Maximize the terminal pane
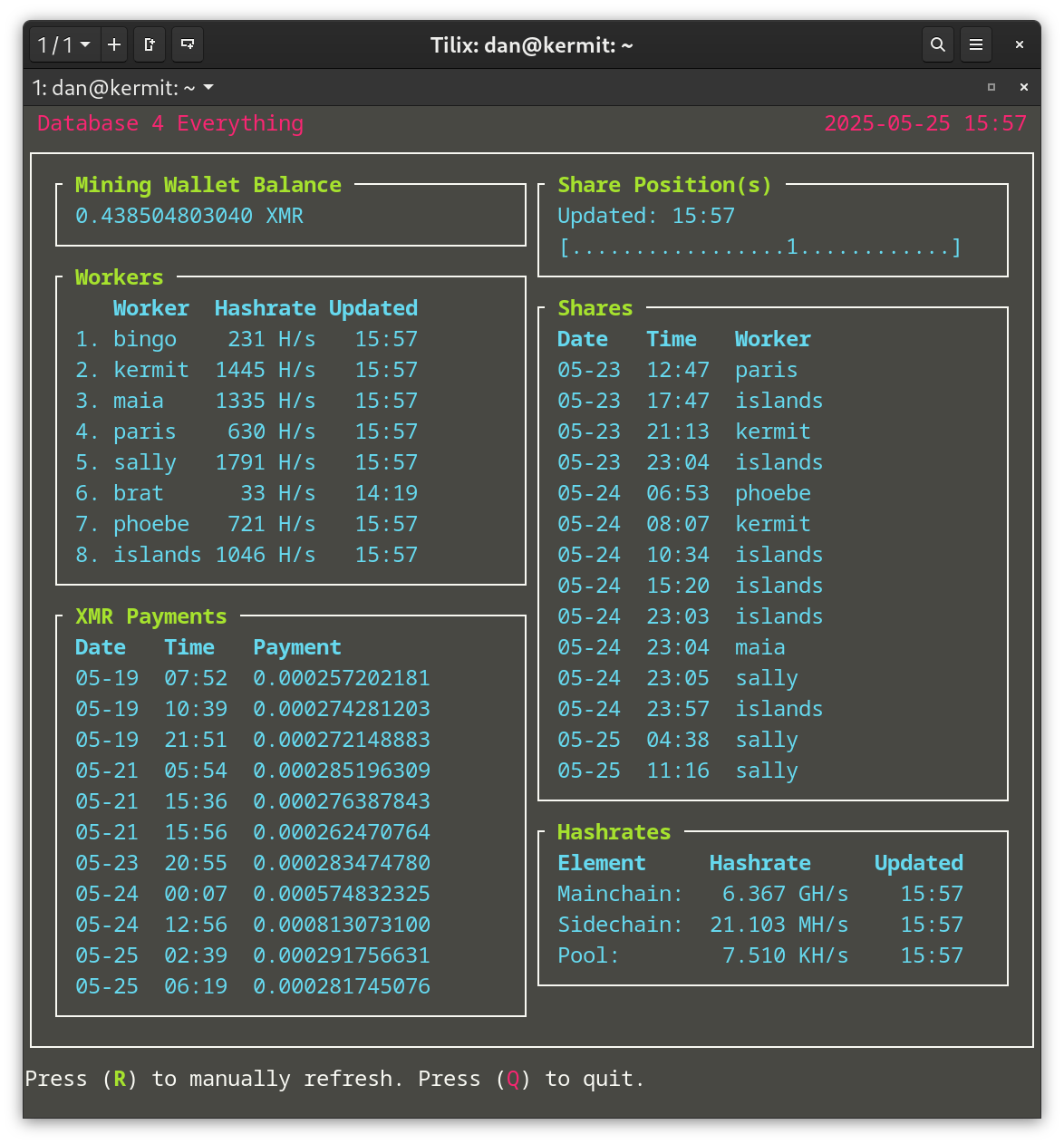1064x1144 pixels. coord(991,88)
